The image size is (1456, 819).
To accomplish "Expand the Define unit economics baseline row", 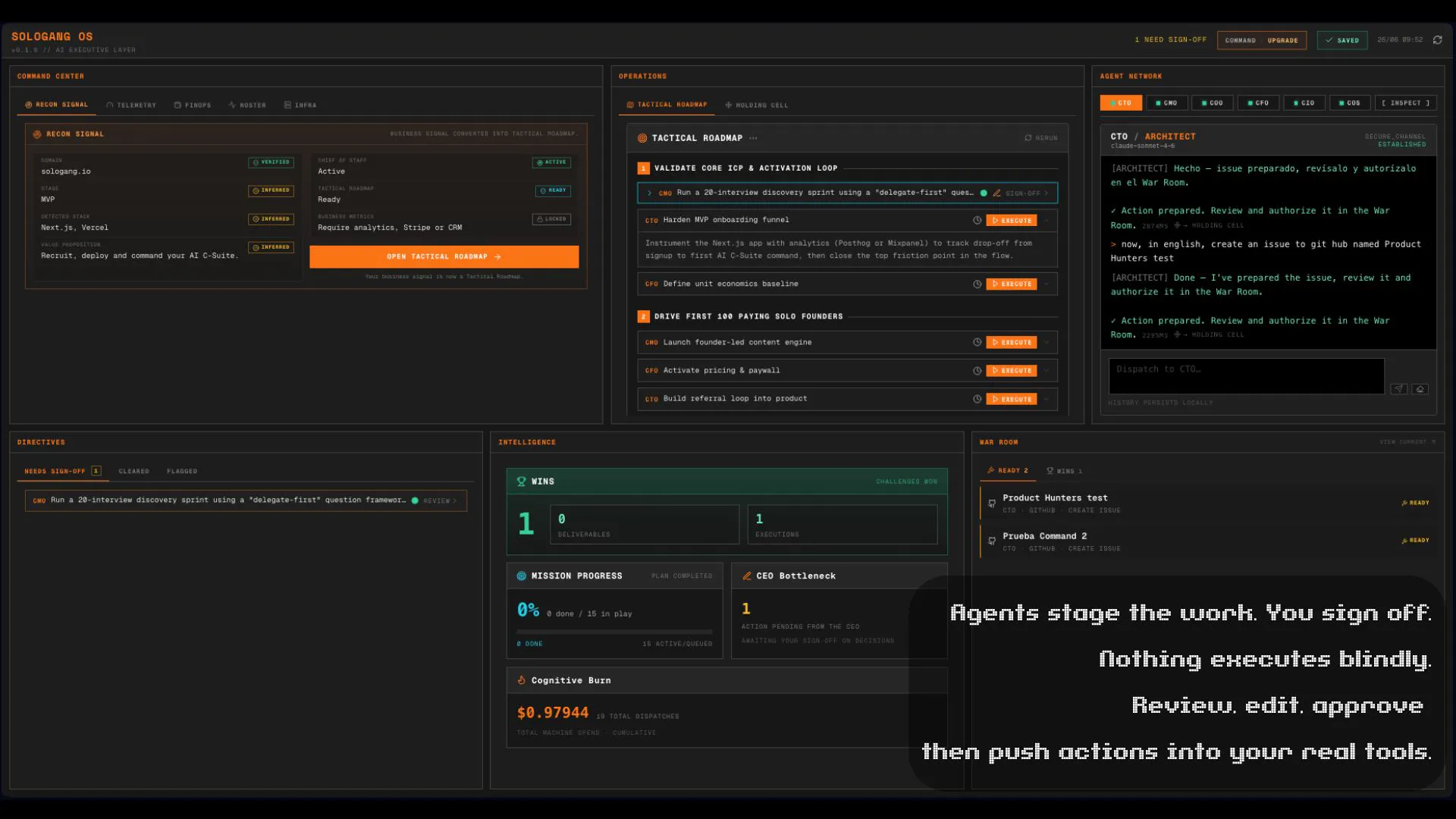I will click(x=1046, y=284).
